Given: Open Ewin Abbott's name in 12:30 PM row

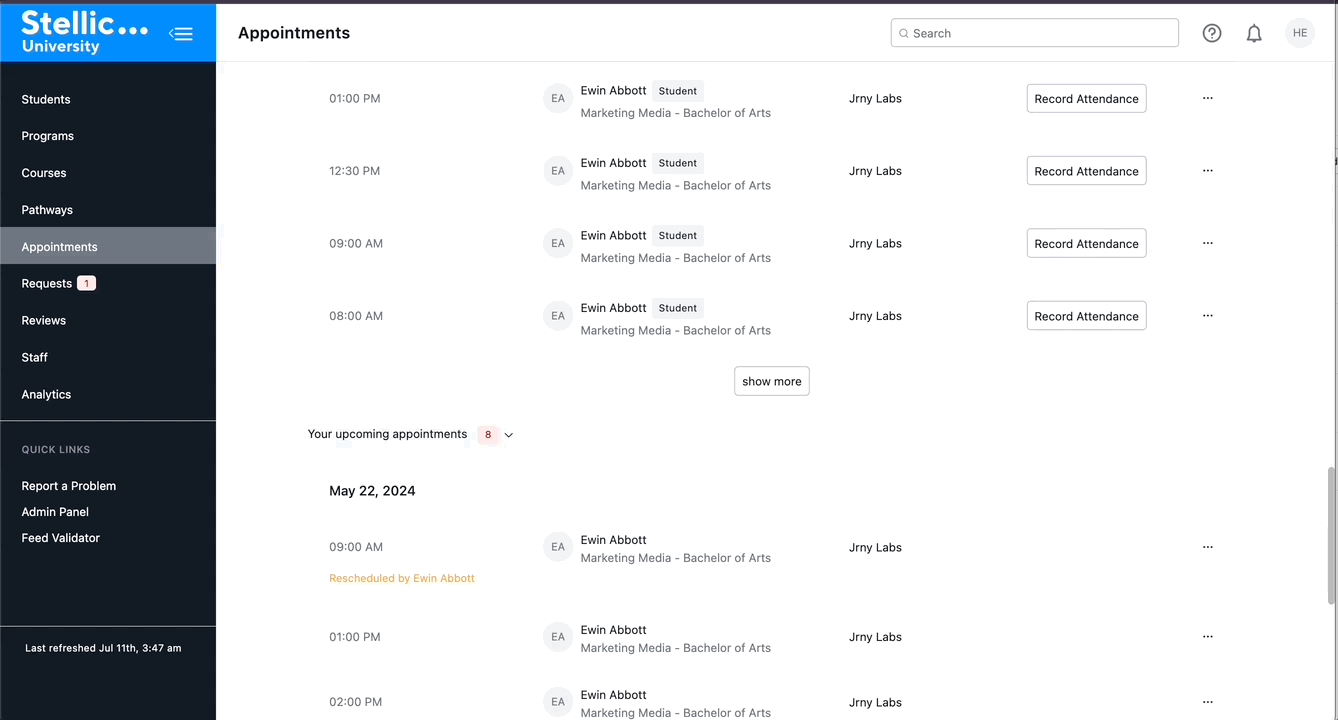Looking at the screenshot, I should coord(613,163).
